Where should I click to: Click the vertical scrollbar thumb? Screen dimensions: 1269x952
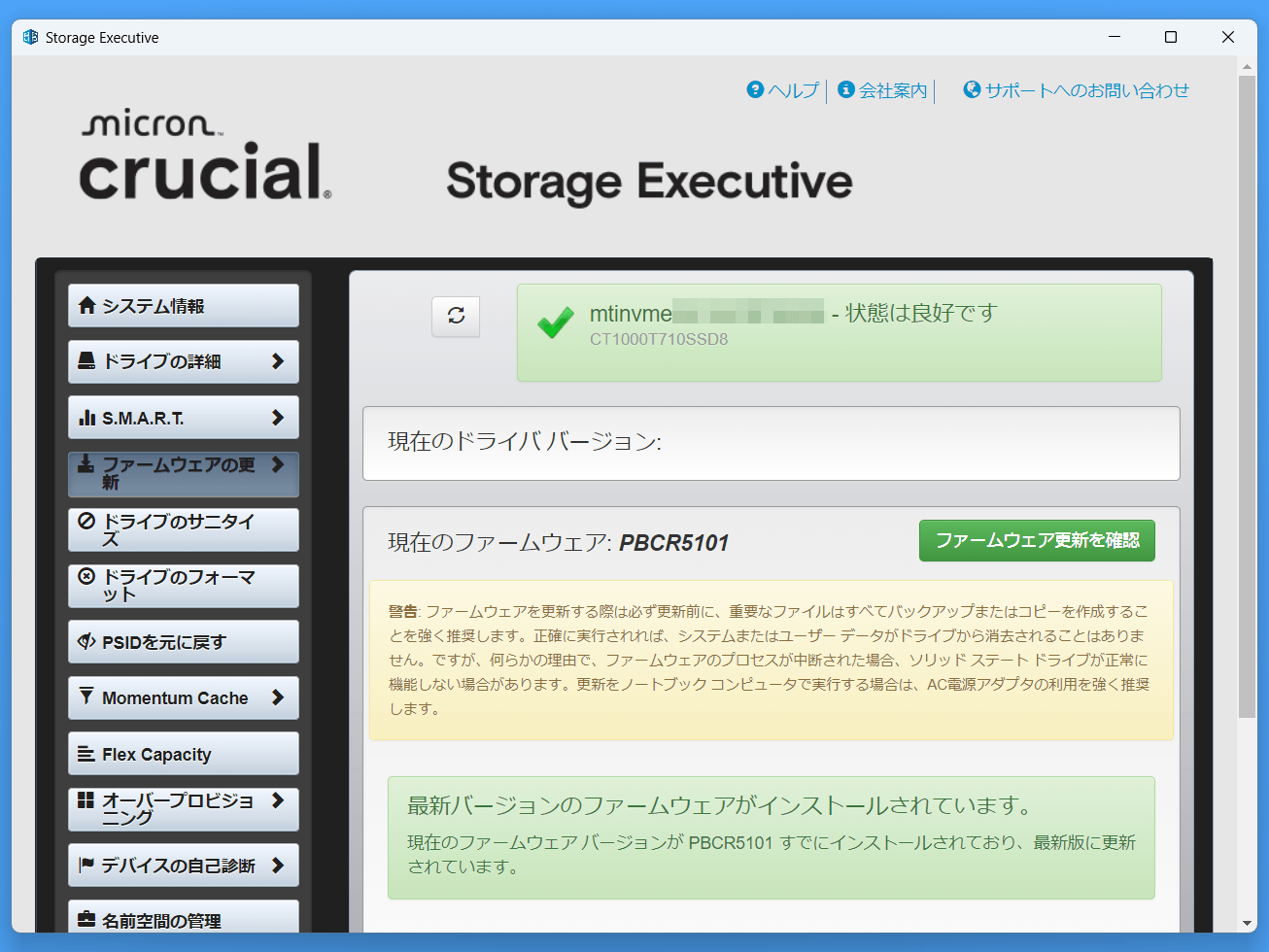[x=1247, y=396]
